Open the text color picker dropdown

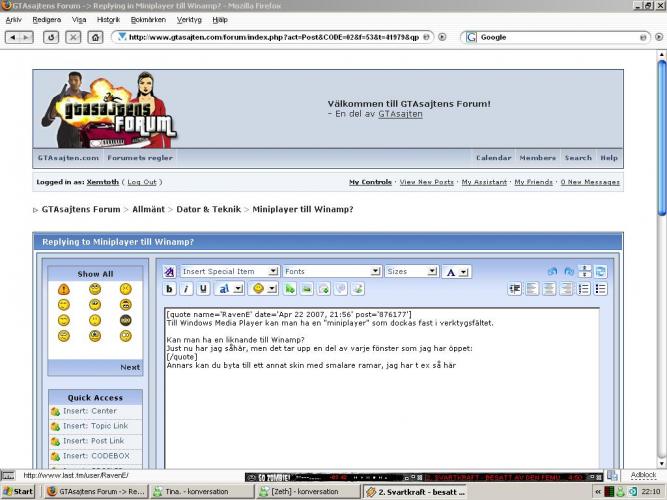tap(456, 272)
